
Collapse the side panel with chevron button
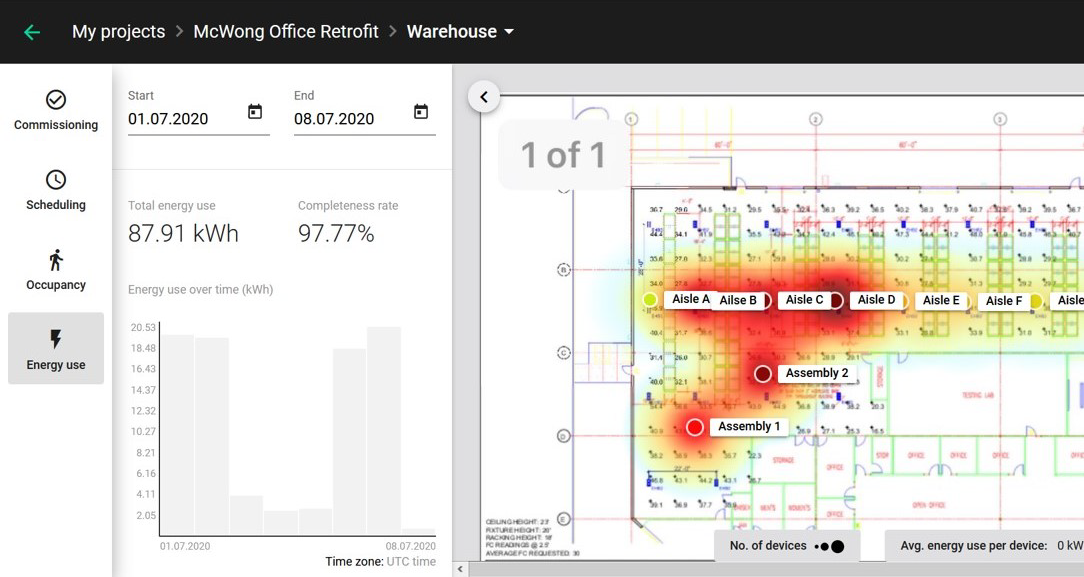click(x=484, y=97)
